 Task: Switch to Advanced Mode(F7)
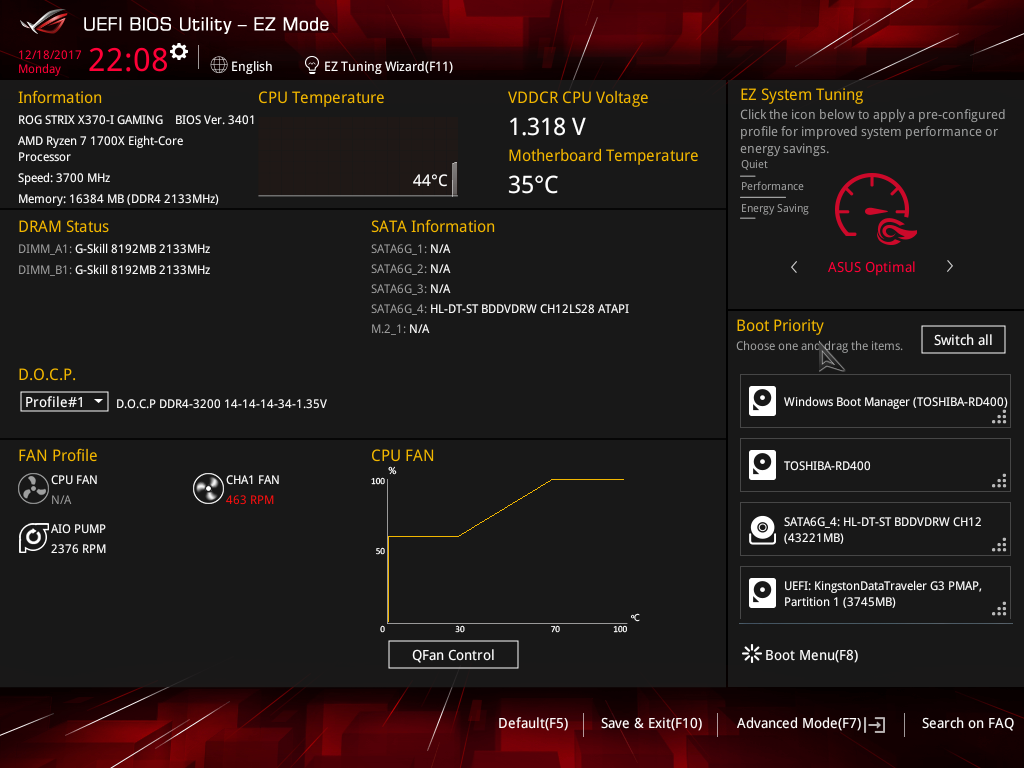point(799,724)
